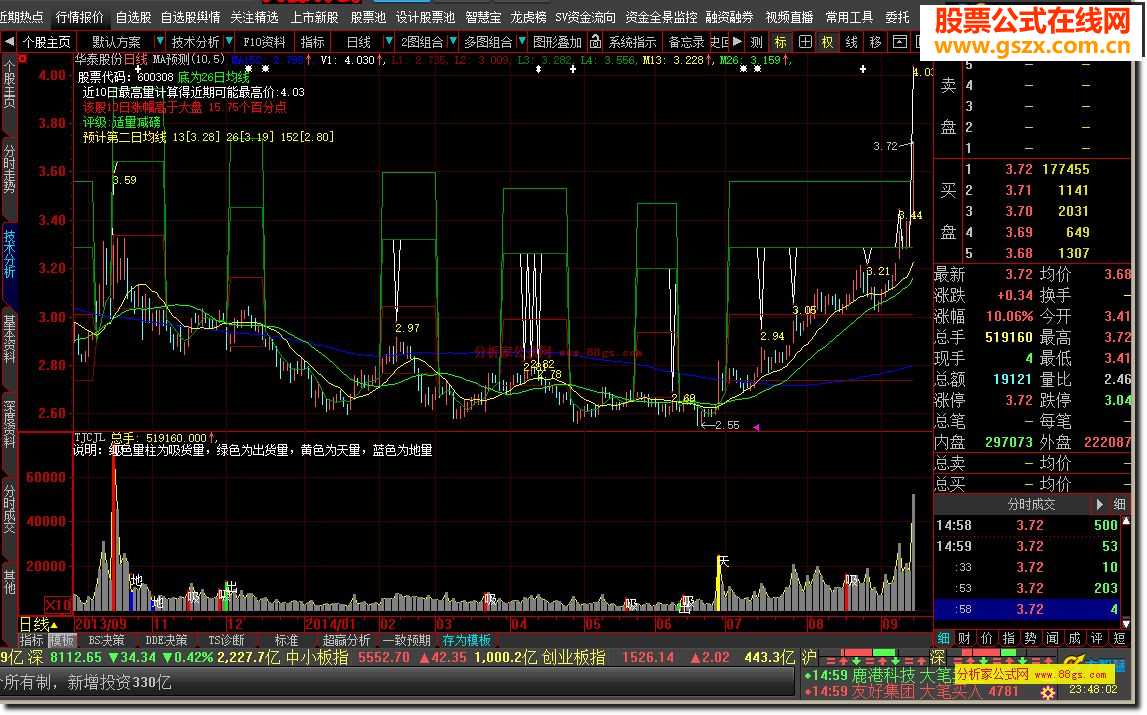Image resolution: width=1147 pixels, height=715 pixels.
Task: Open the 默认方案 dropdown
Action: [116, 42]
